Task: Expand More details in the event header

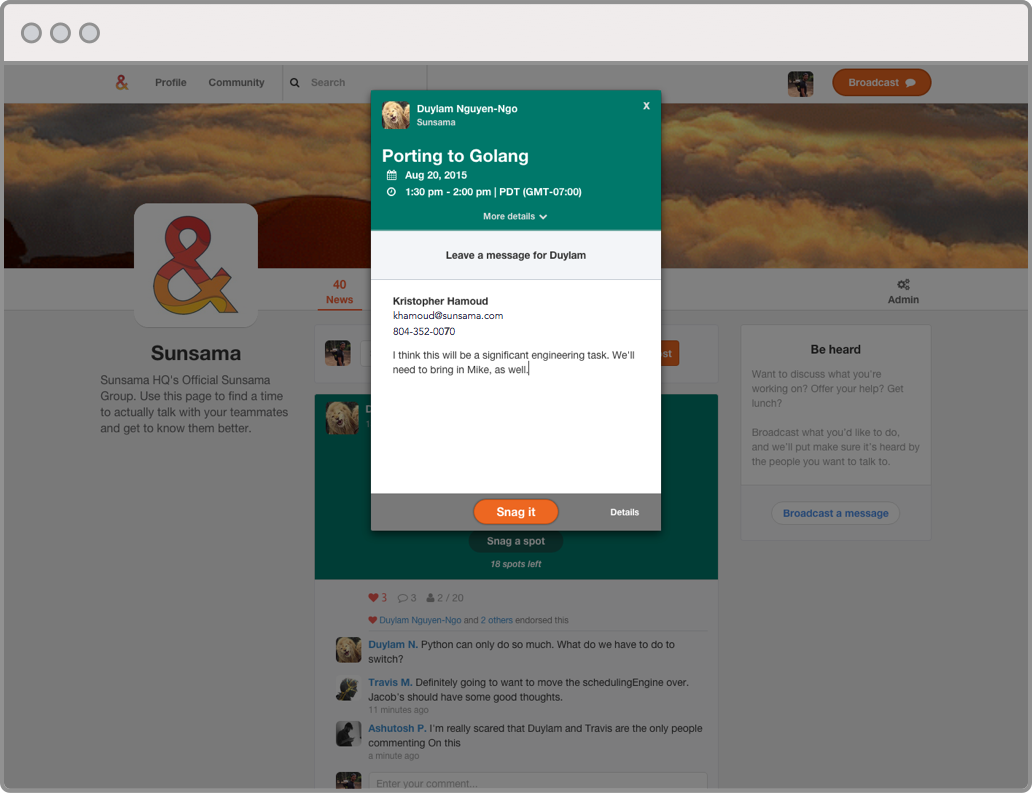Action: [515, 216]
